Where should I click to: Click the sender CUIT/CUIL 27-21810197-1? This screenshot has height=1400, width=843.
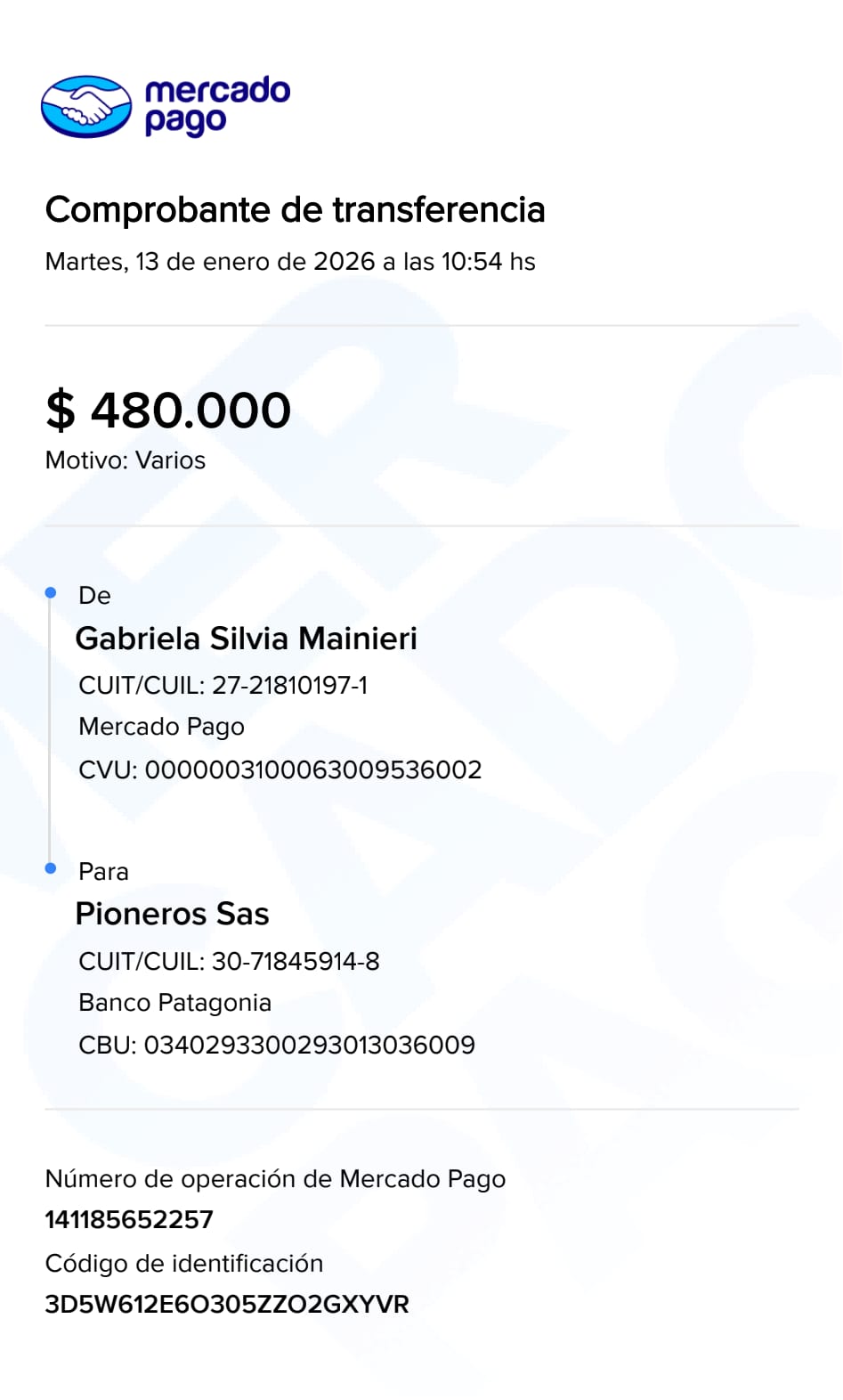pyautogui.click(x=223, y=685)
